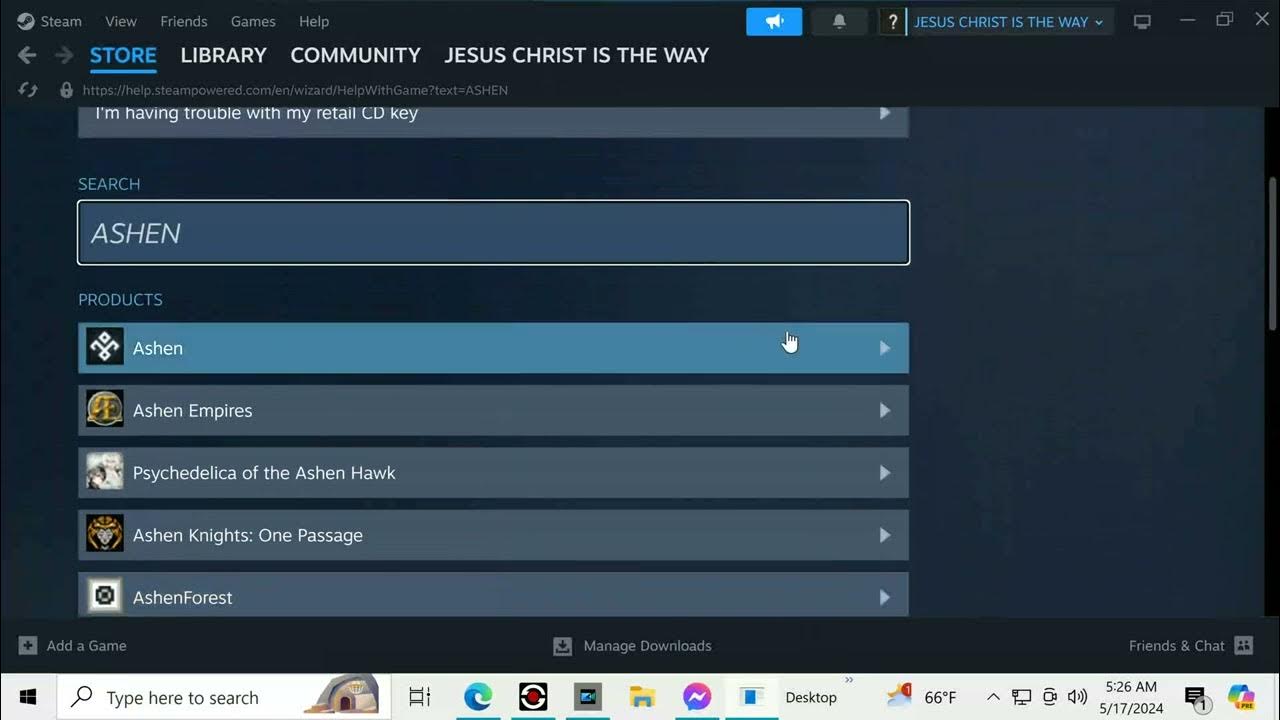This screenshot has width=1280, height=720.
Task: Click the arrow on the AshenForest row
Action: pyautogui.click(x=885, y=597)
